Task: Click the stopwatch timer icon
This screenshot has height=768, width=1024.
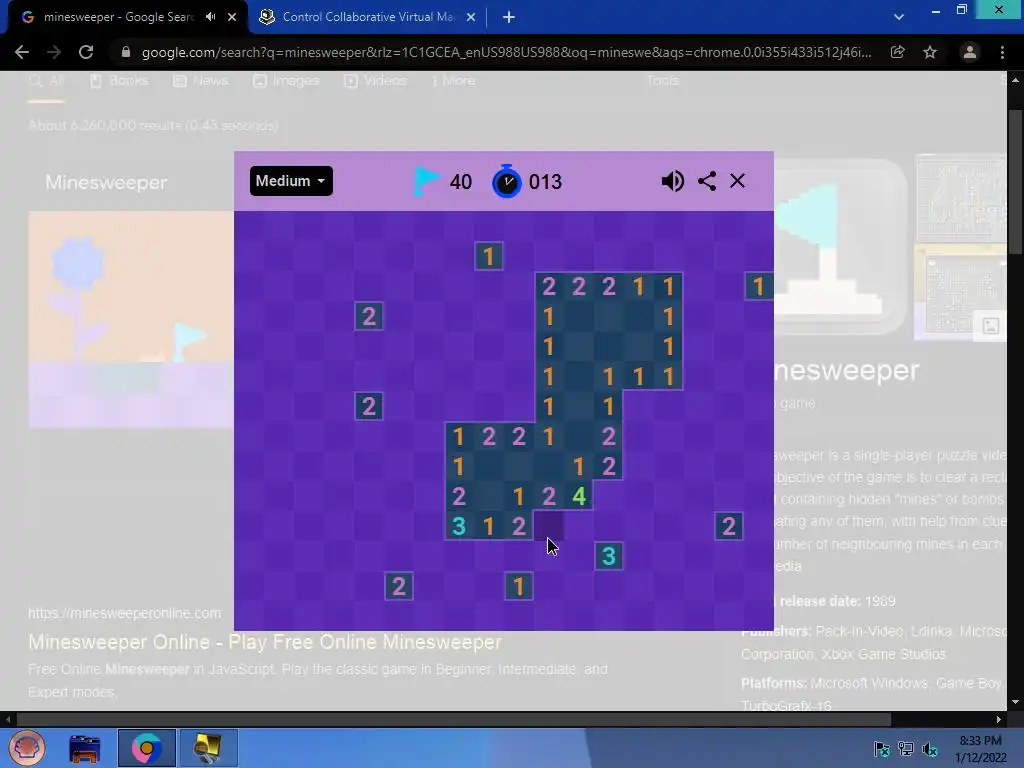Action: [x=507, y=181]
